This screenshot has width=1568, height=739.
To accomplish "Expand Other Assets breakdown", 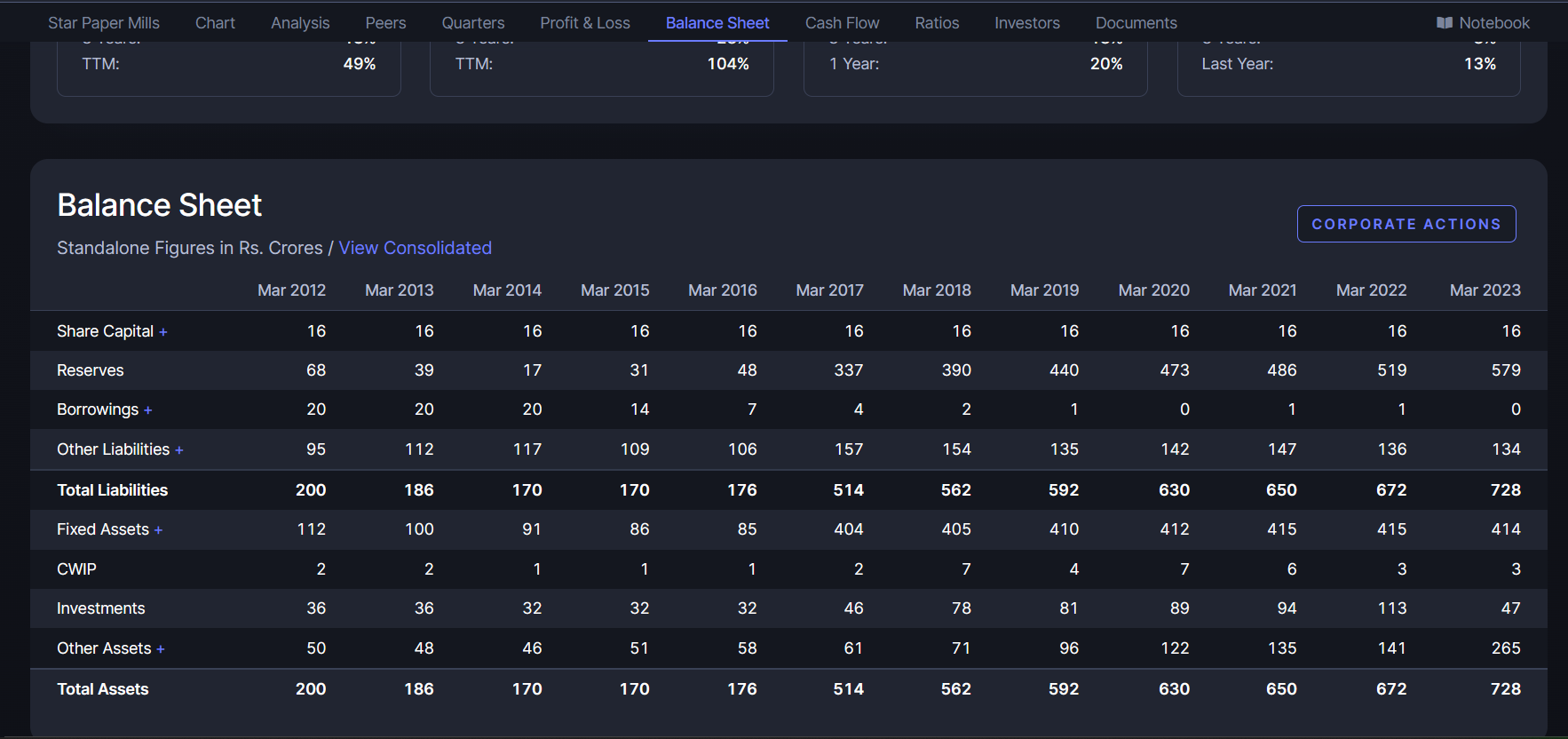I will tap(161, 649).
